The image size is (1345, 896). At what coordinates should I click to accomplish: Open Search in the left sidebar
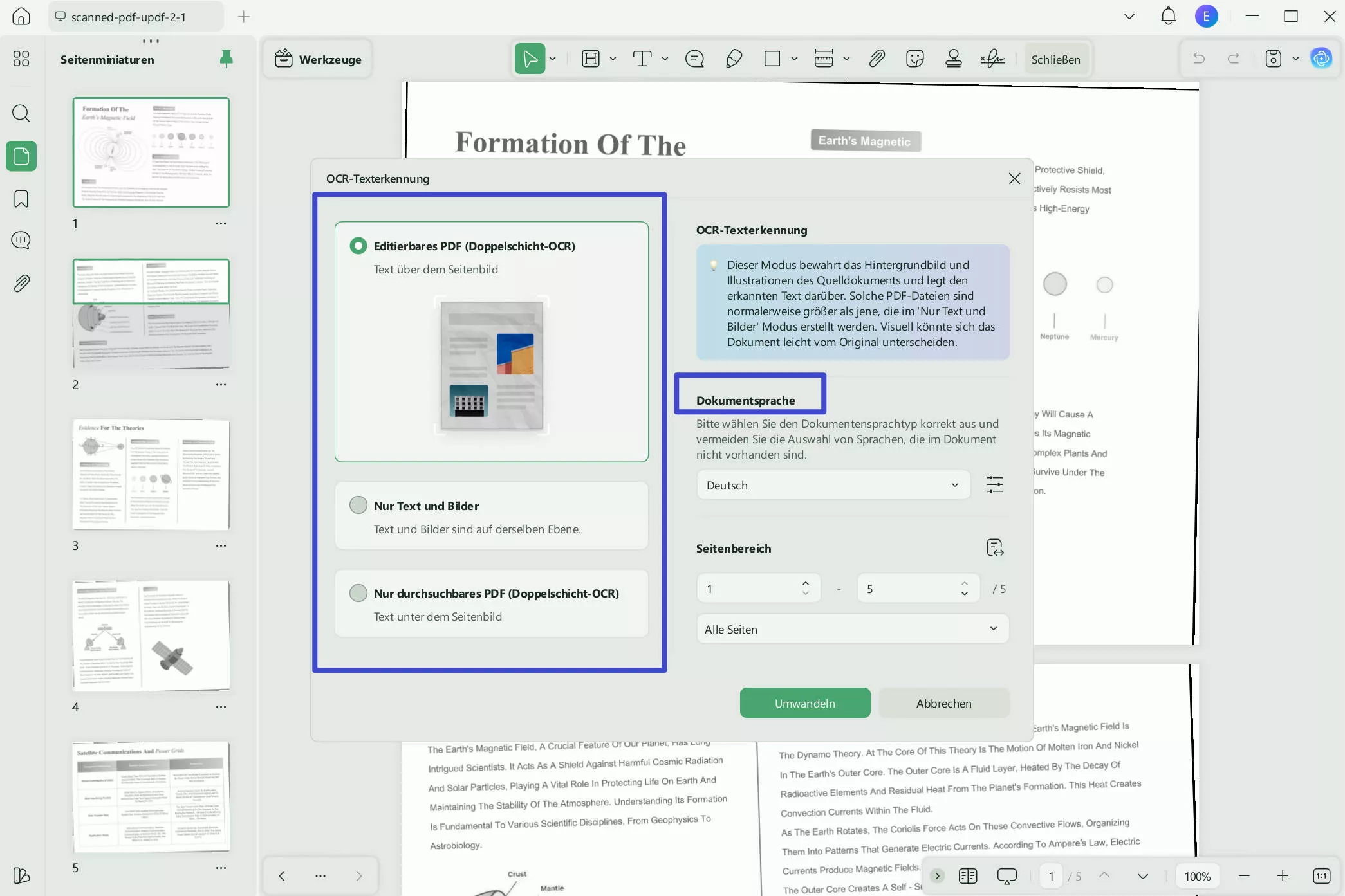[x=21, y=114]
